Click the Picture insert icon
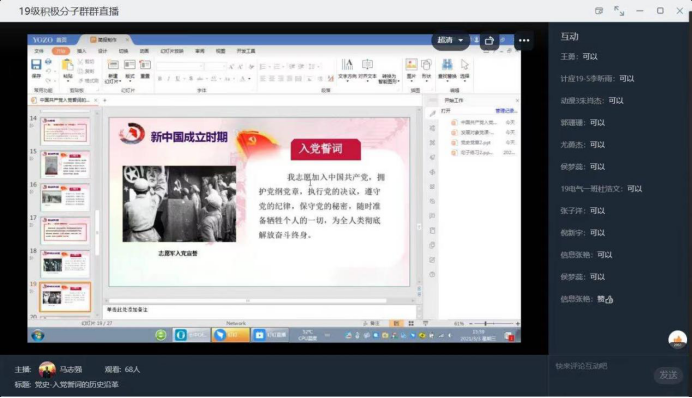The height and width of the screenshot is (398, 692). click(x=411, y=64)
